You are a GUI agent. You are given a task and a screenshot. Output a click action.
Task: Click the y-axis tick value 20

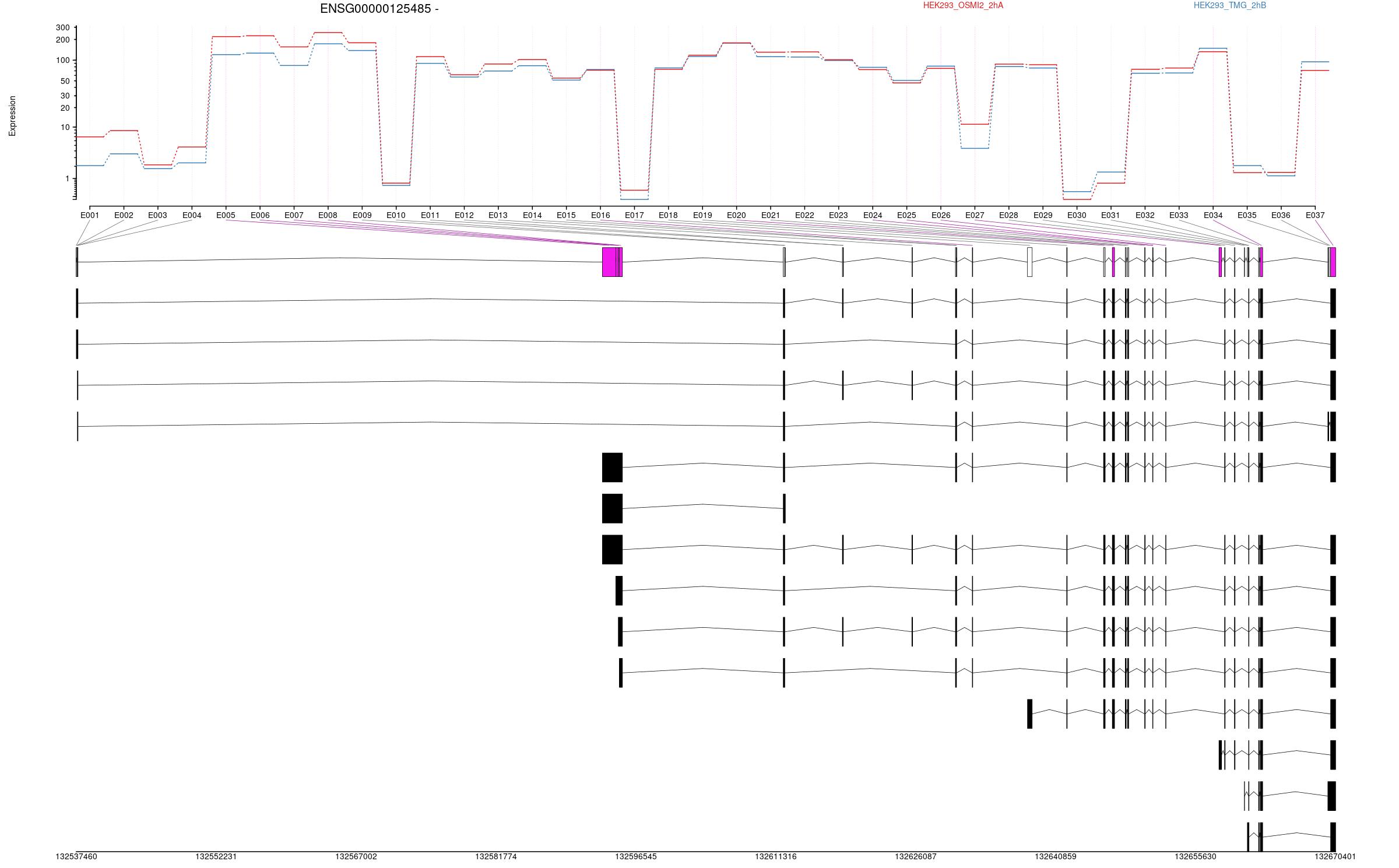[65, 108]
